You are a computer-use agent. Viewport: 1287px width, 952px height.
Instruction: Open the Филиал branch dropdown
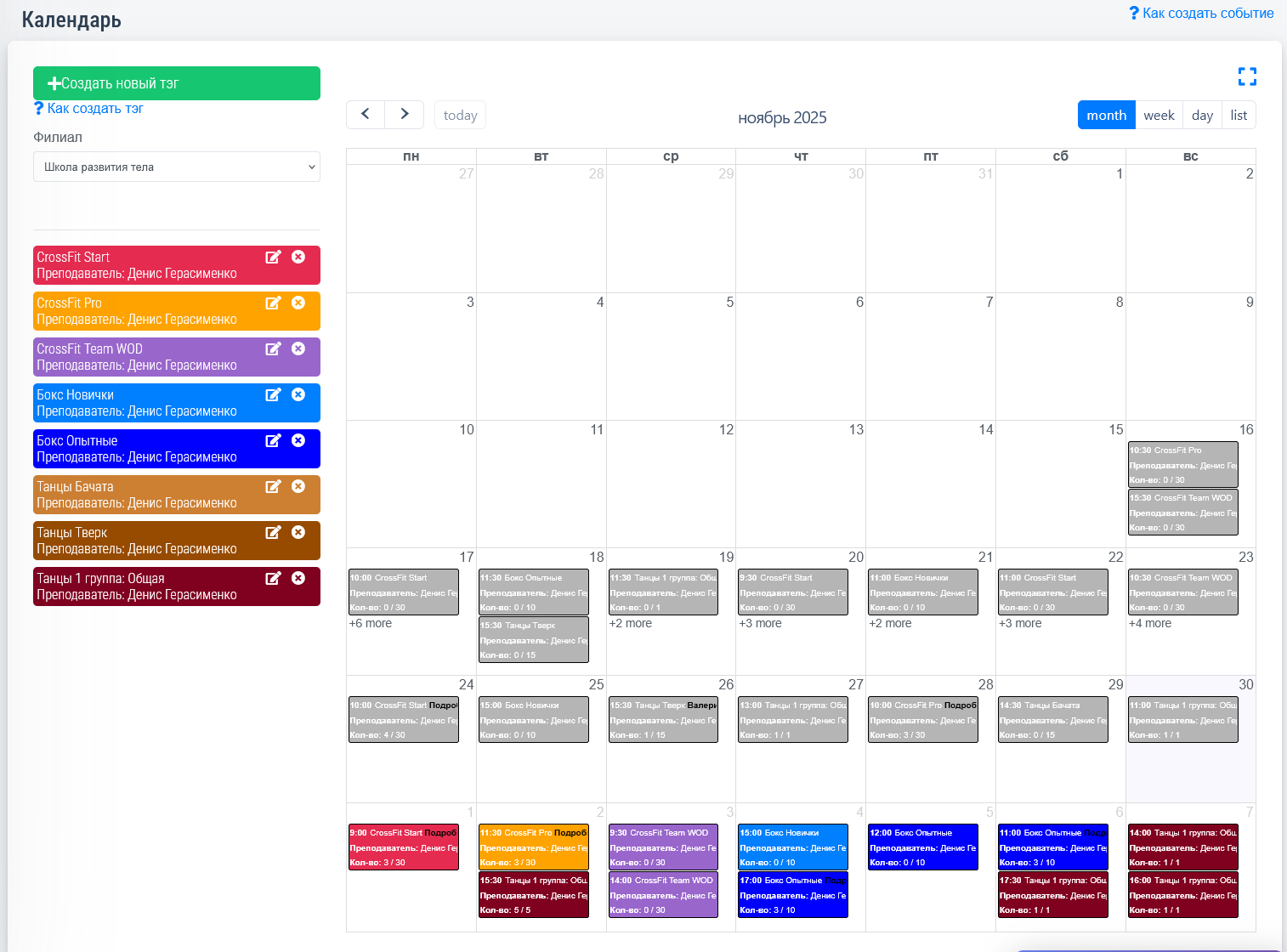(x=177, y=167)
